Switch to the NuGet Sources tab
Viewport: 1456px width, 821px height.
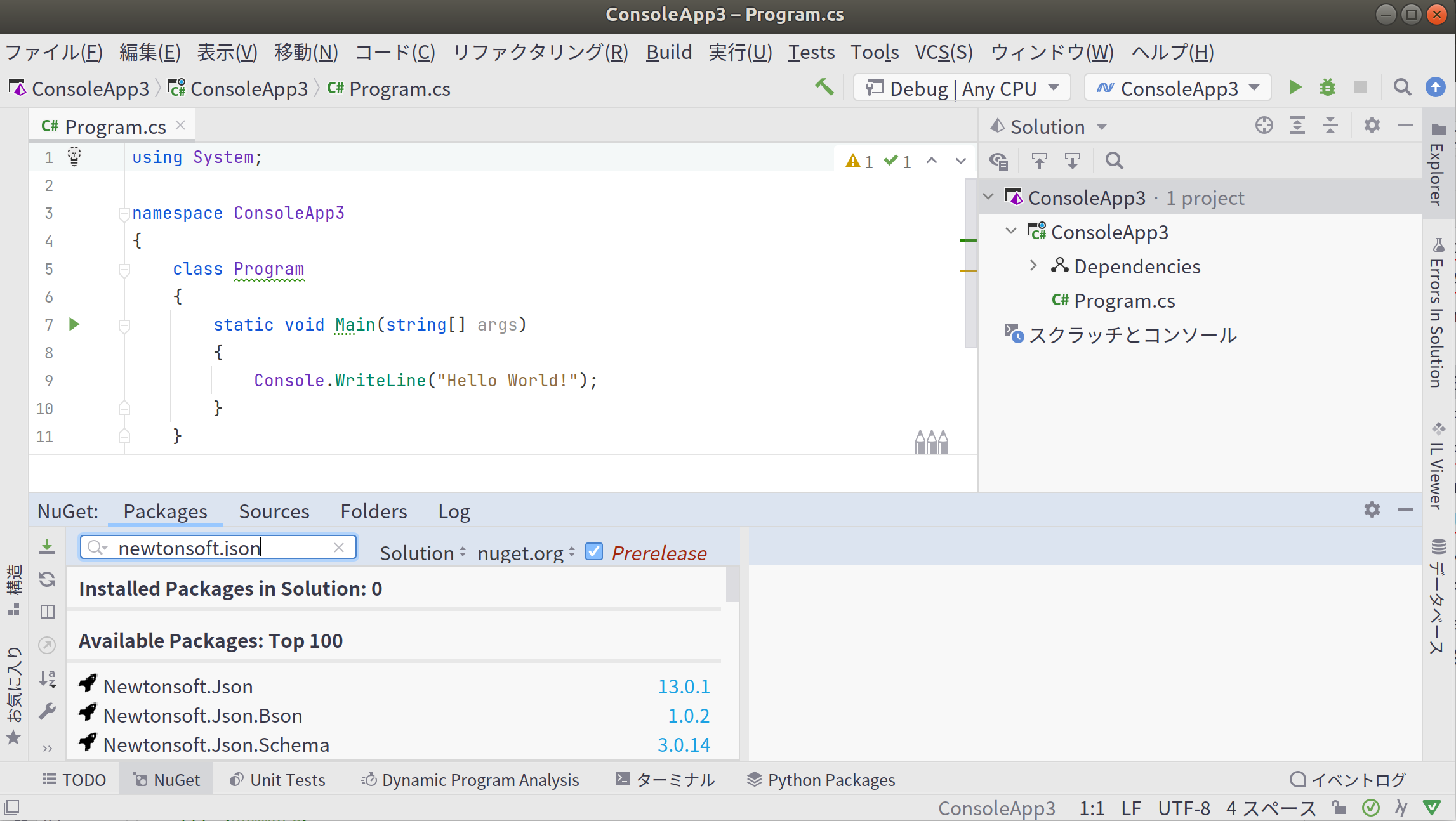pyautogui.click(x=274, y=511)
